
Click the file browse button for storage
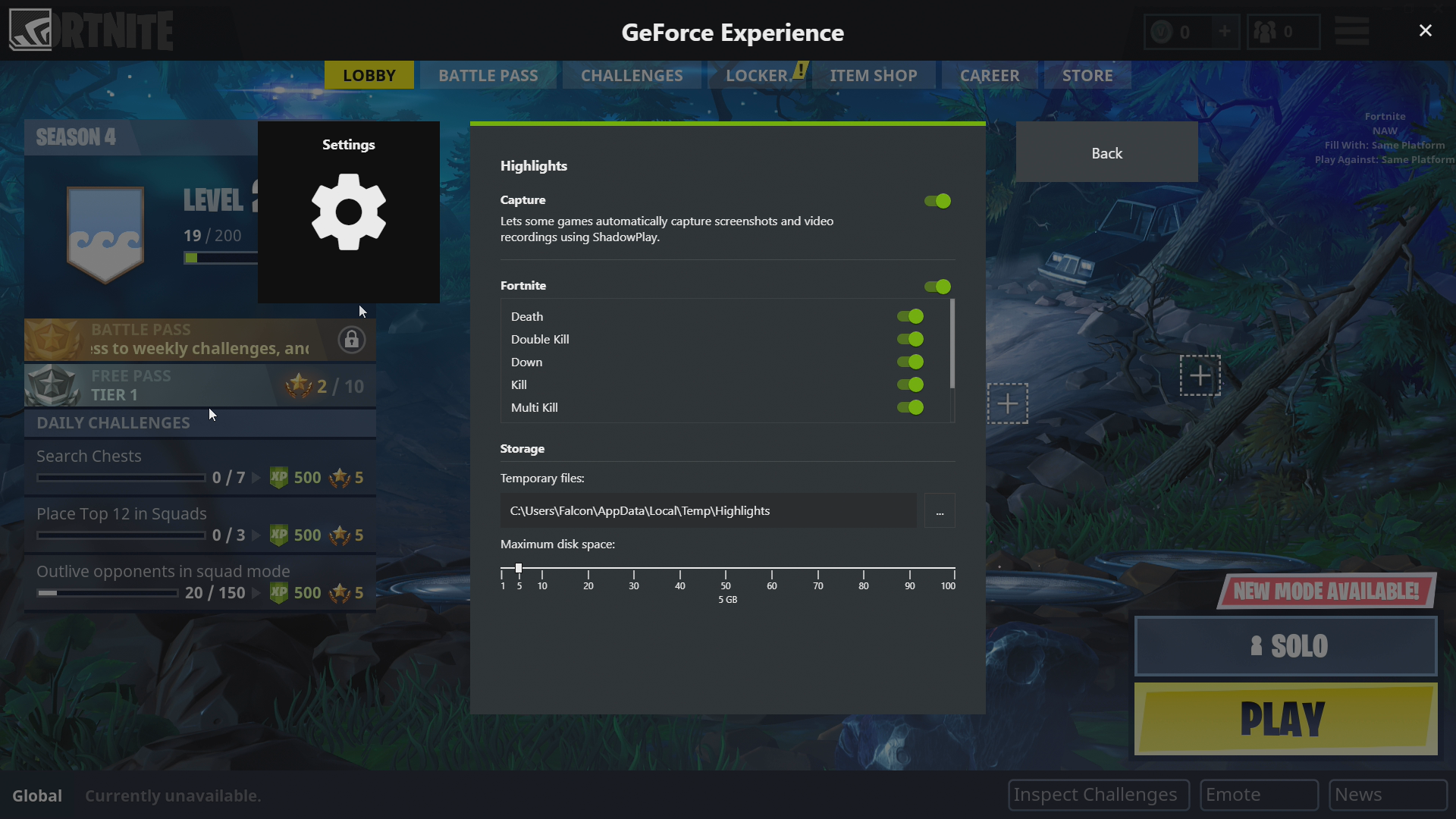[939, 511]
